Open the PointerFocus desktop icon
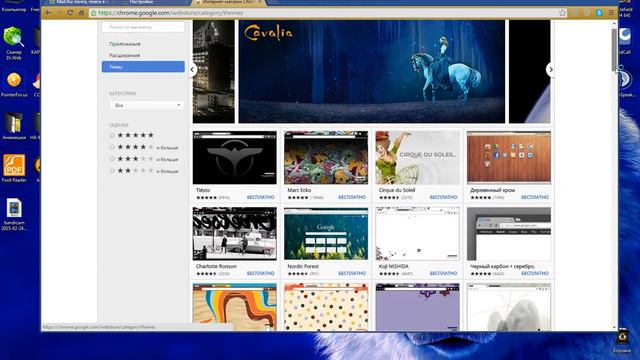The width and height of the screenshot is (640, 360). click(x=14, y=84)
